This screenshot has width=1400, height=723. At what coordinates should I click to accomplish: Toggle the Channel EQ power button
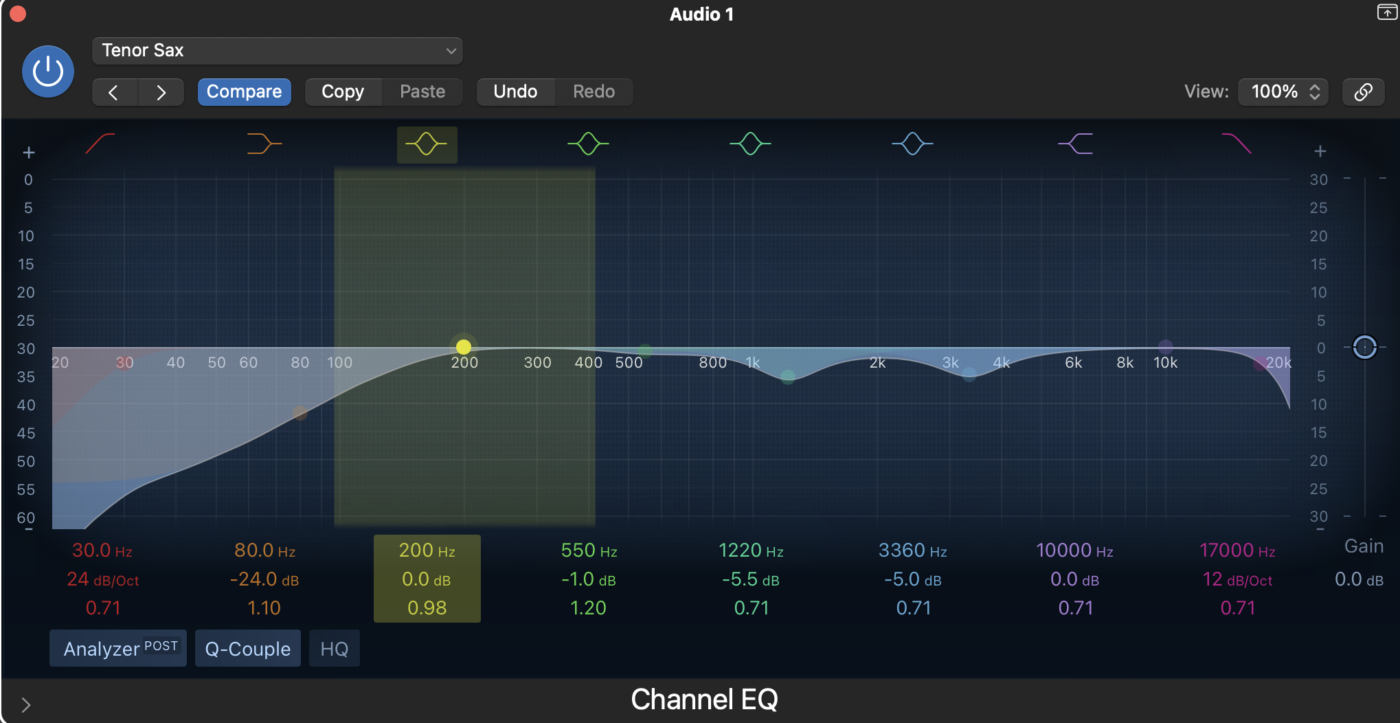[x=48, y=71]
